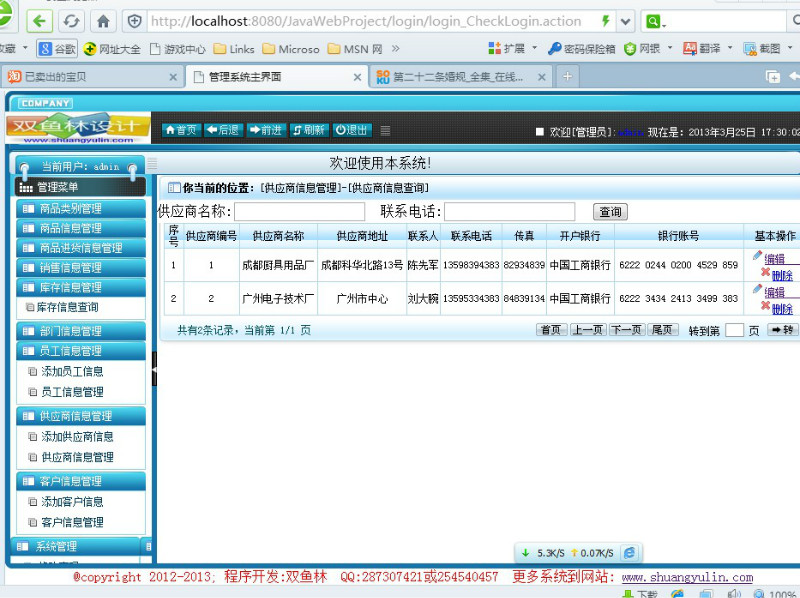
Task: Click the 首页 home toolbar button
Action: point(182,130)
